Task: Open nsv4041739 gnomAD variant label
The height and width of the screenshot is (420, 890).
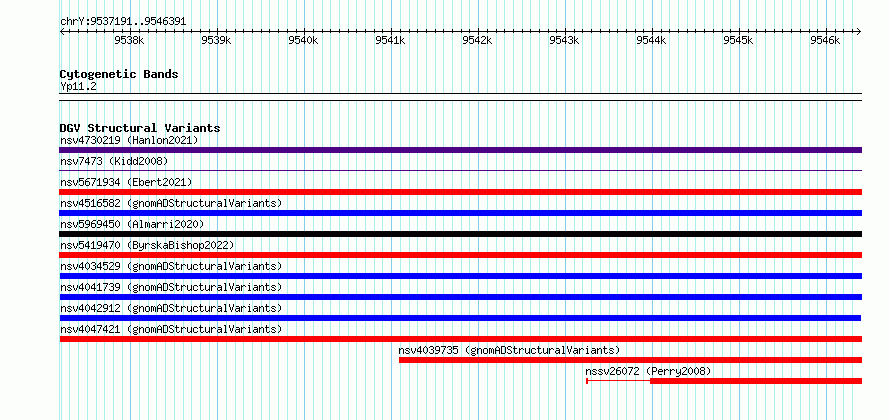Action: (171, 287)
